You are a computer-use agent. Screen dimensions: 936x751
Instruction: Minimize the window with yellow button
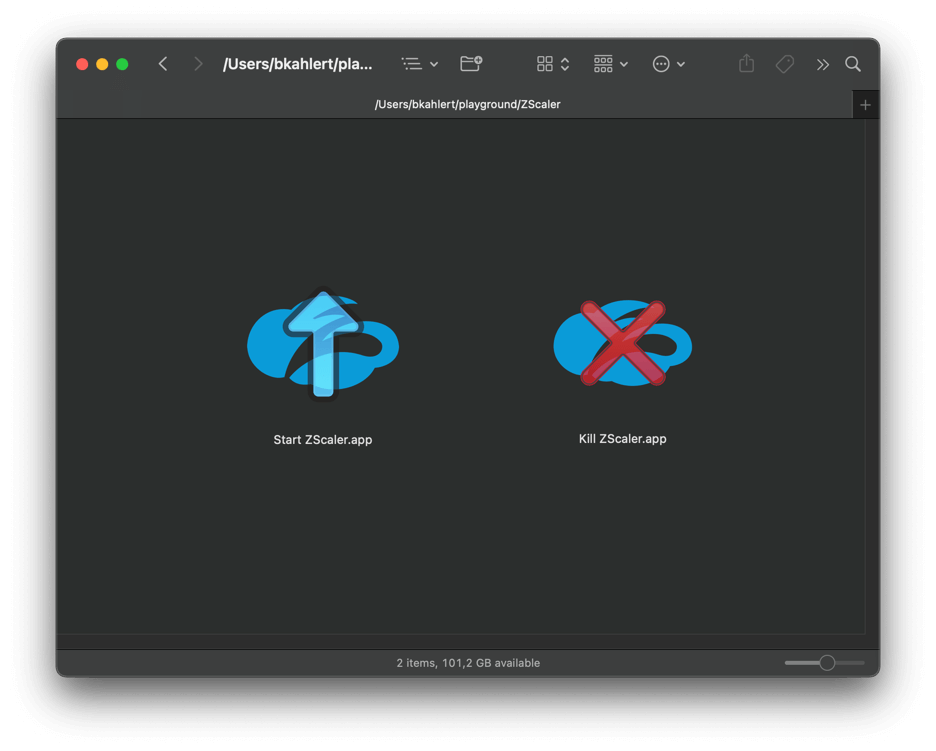[102, 64]
